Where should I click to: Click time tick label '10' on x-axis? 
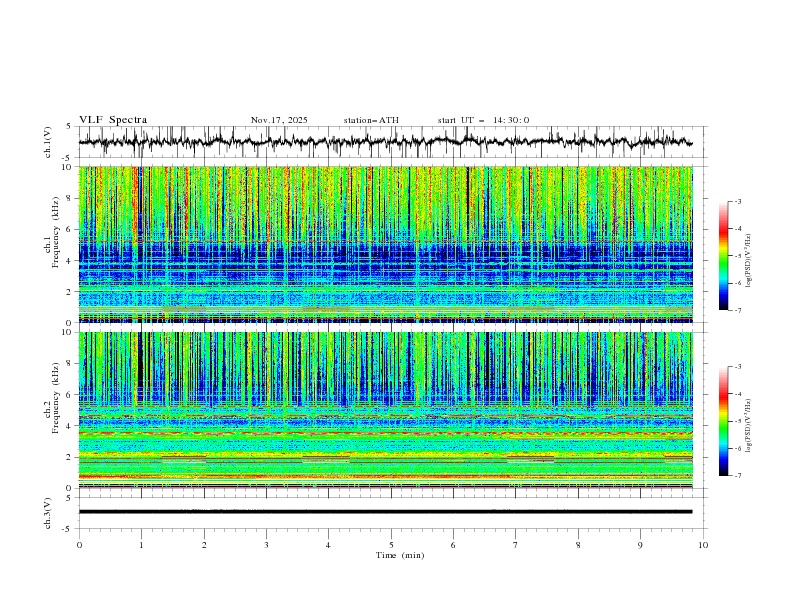click(703, 545)
